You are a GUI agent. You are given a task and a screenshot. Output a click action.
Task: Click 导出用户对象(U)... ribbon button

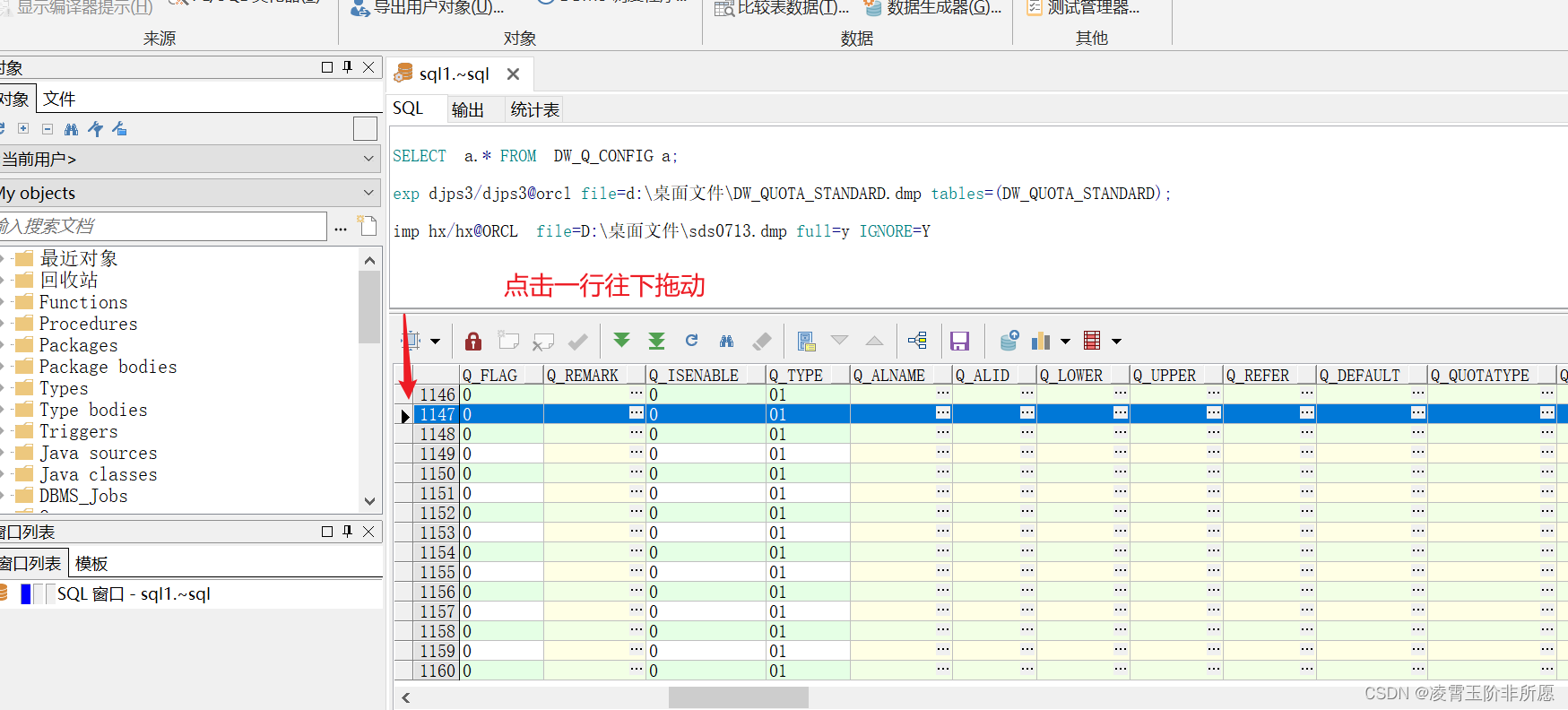pyautogui.click(x=428, y=8)
